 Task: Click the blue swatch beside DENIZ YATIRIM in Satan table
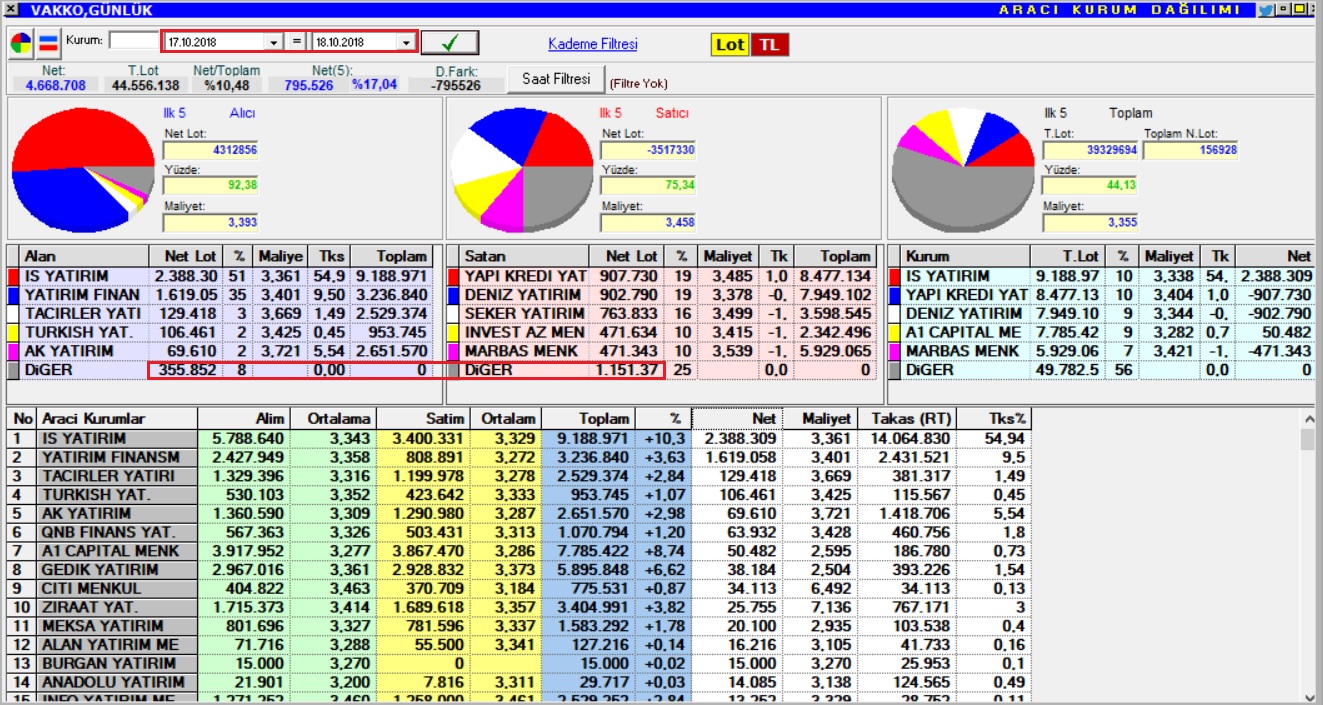453,295
